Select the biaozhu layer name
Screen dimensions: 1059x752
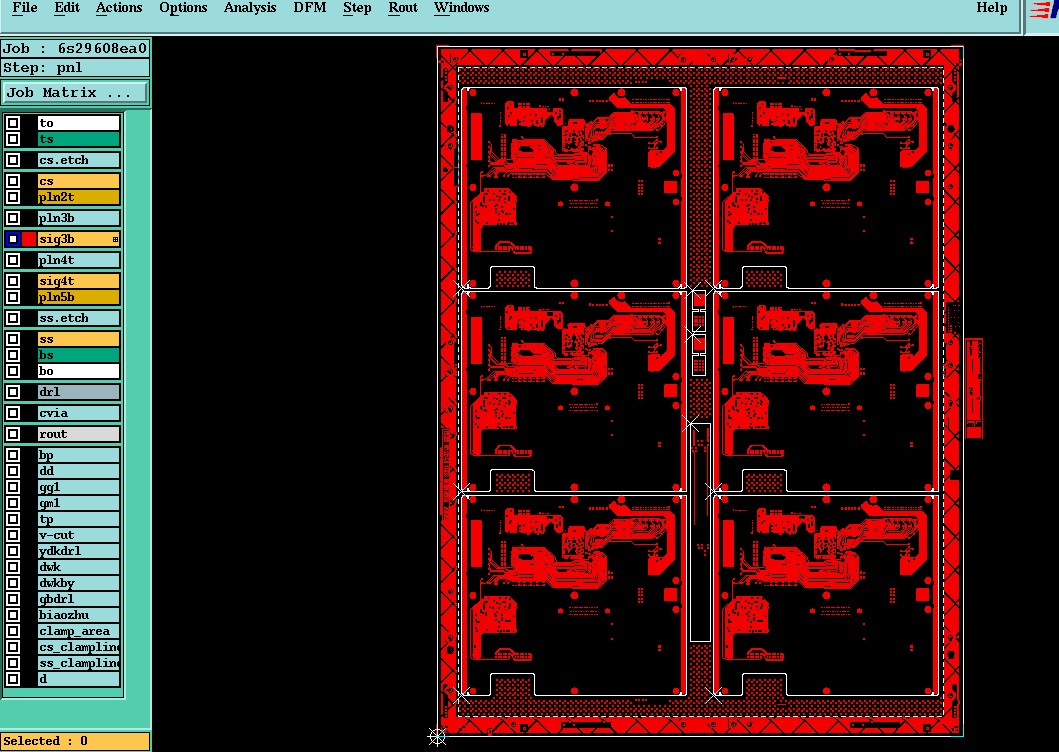[79, 616]
